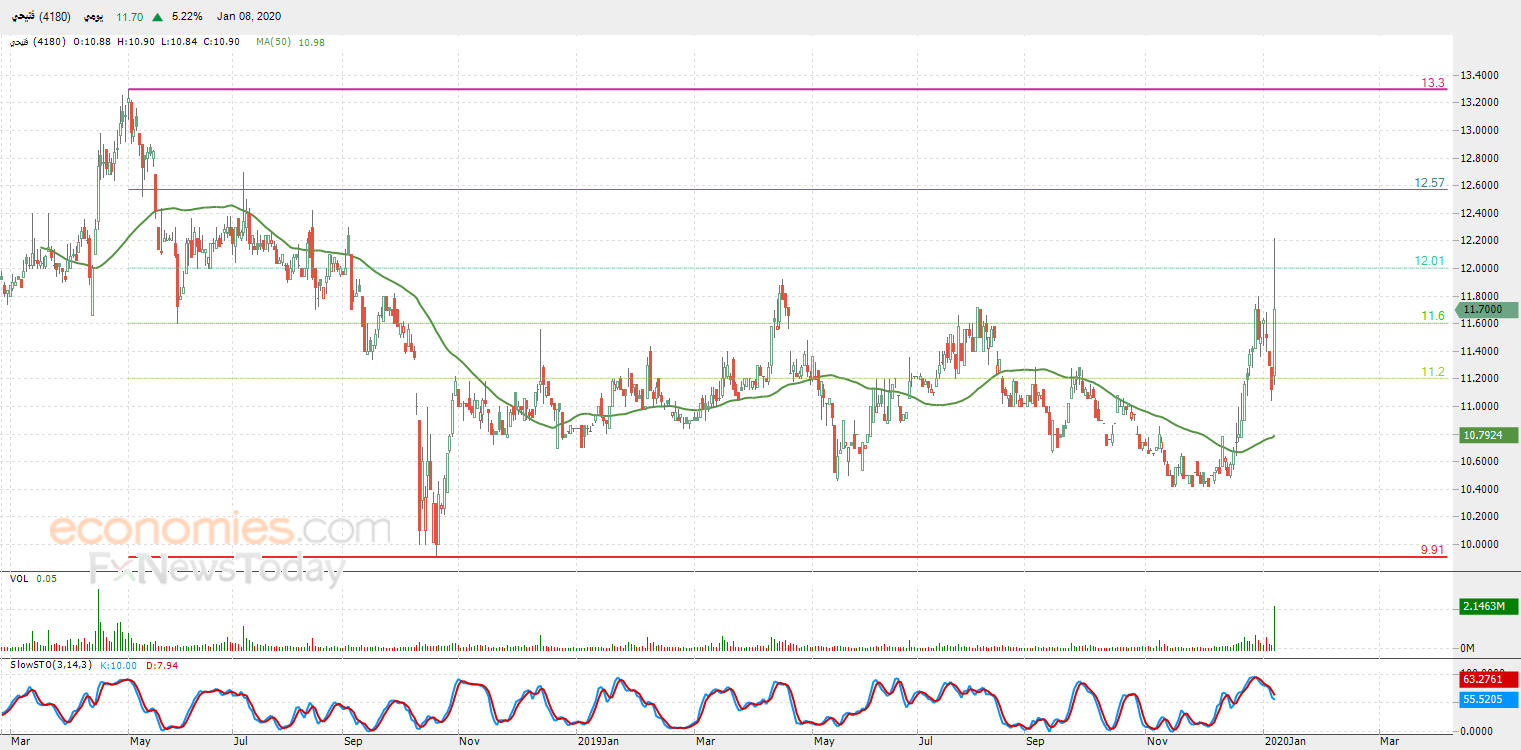Click the 12.57 level label
Viewport: 1521px width, 750px height.
(x=1430, y=183)
